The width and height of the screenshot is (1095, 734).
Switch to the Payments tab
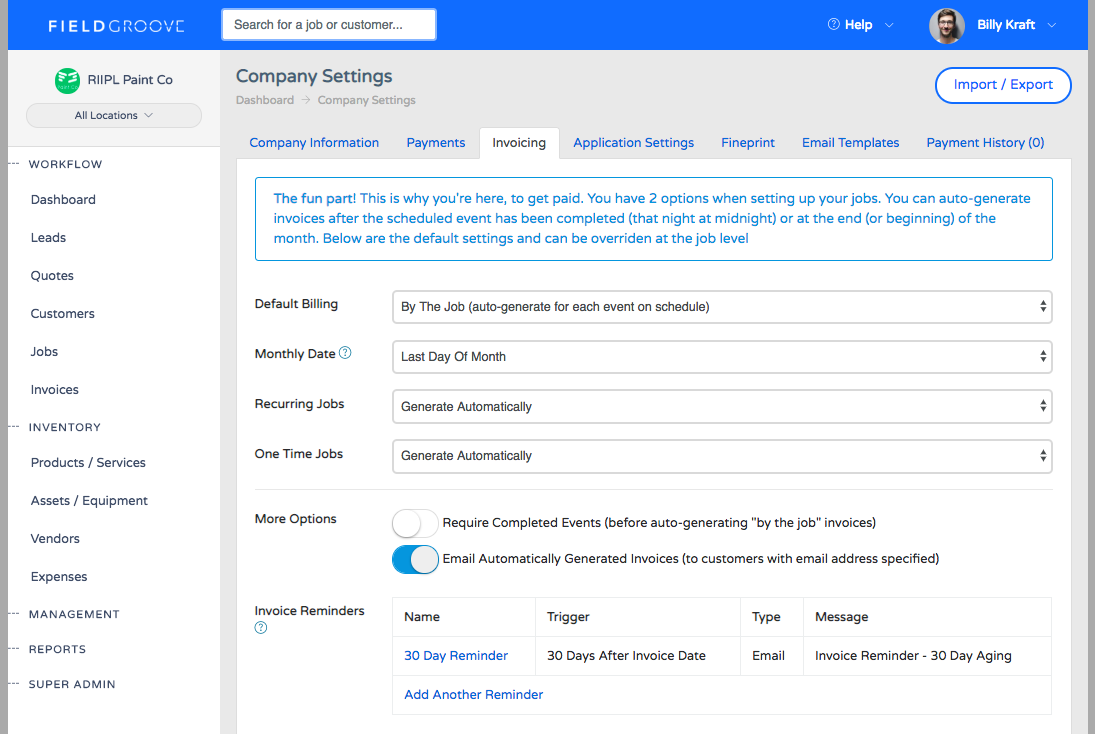pos(436,142)
